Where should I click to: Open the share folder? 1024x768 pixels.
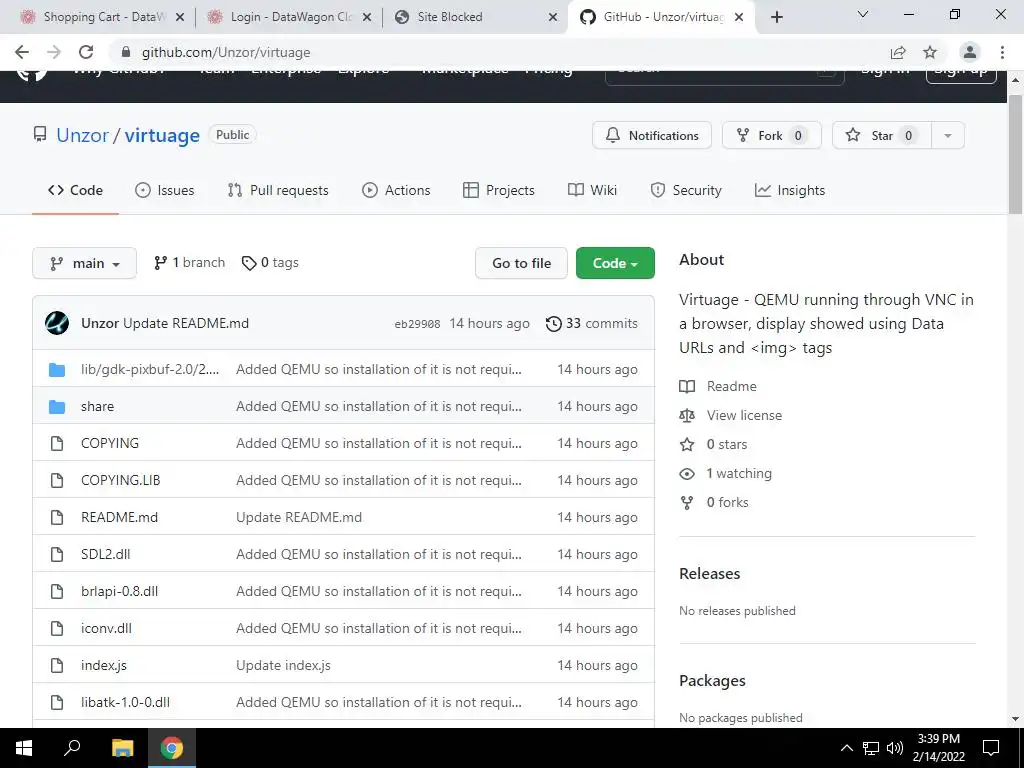tap(97, 406)
